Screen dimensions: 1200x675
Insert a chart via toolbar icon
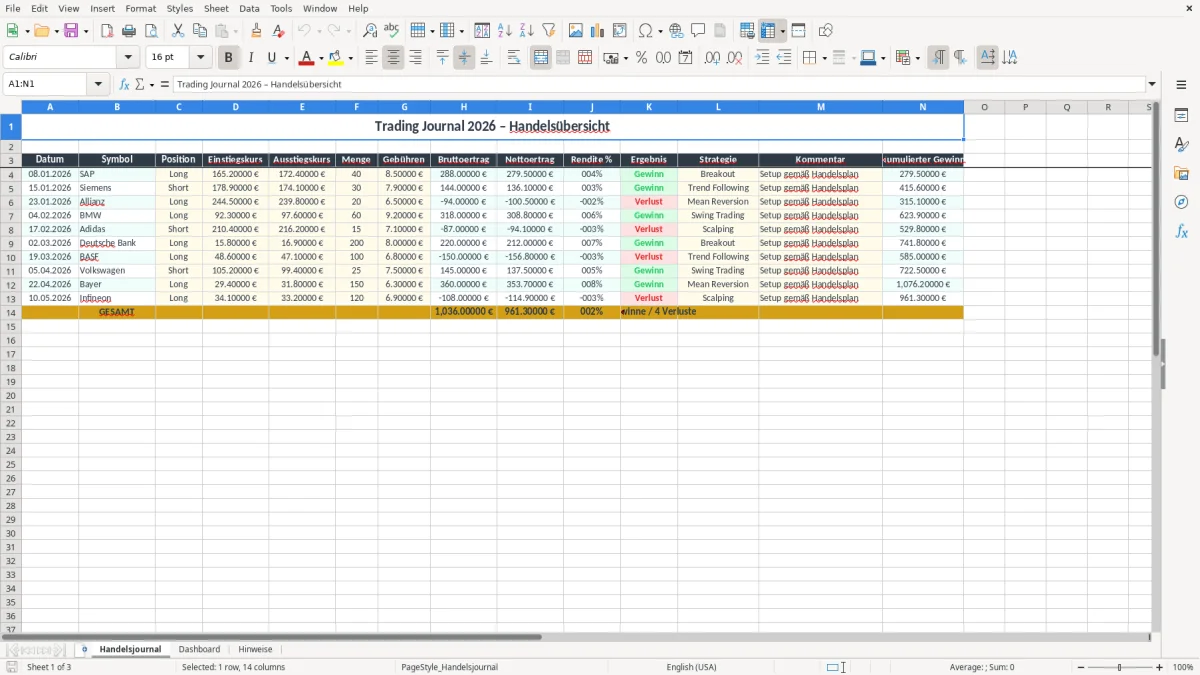[598, 31]
